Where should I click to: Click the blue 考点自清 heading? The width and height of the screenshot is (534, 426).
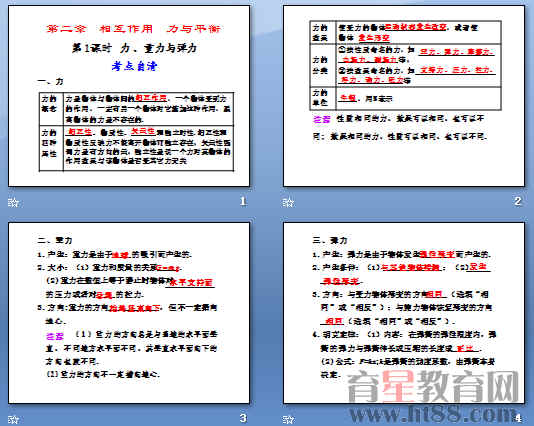coord(134,66)
